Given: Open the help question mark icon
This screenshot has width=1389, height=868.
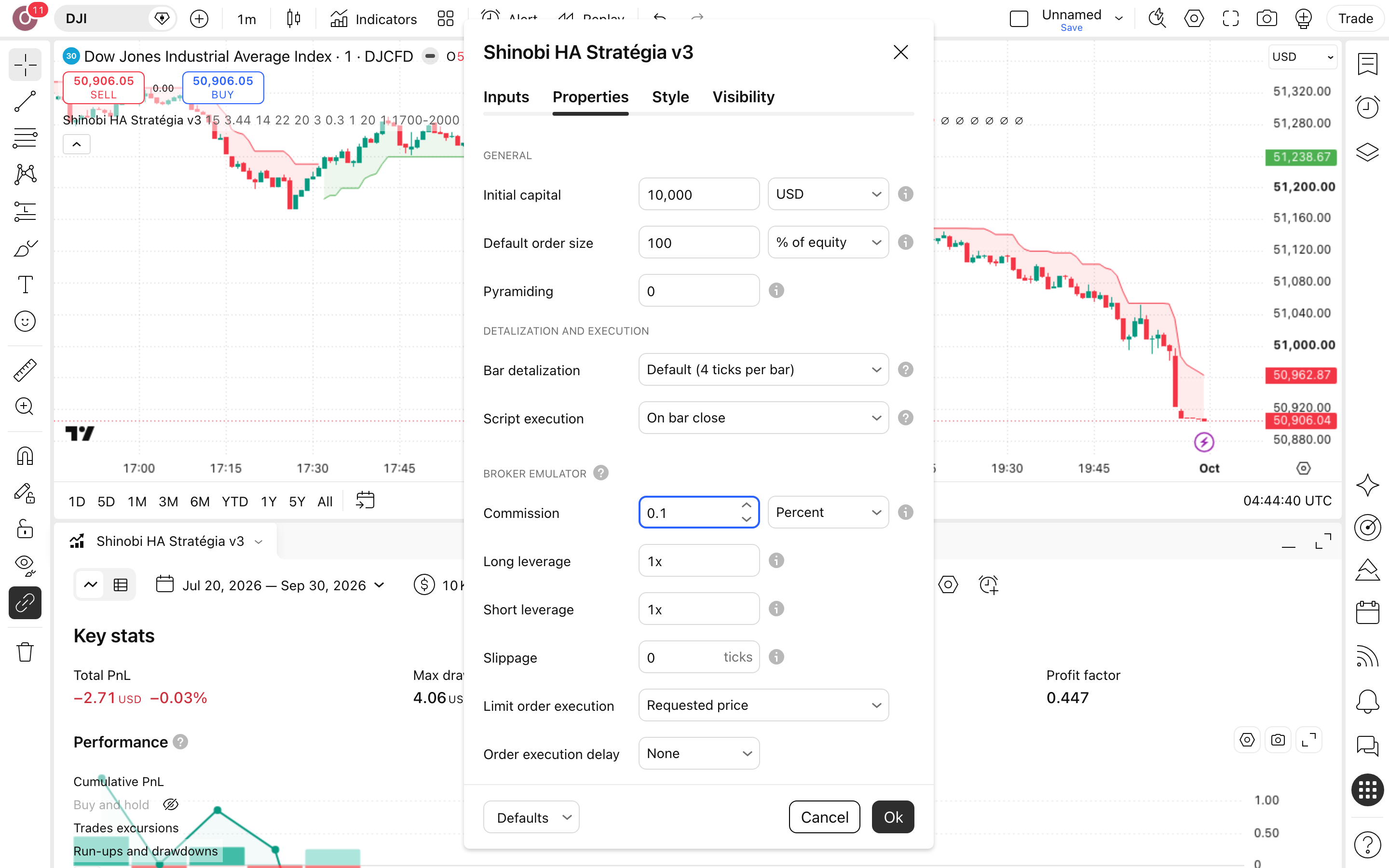Looking at the screenshot, I should tap(1367, 844).
